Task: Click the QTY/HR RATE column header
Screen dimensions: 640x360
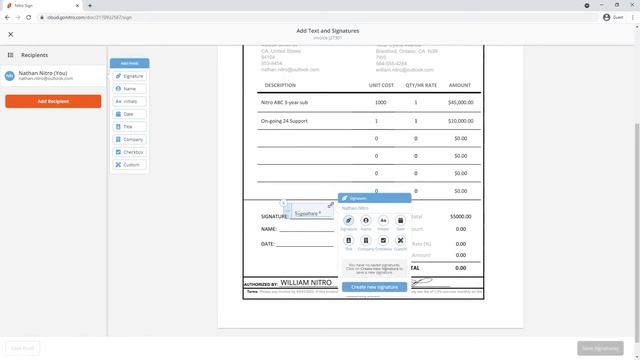Action: 421,85
